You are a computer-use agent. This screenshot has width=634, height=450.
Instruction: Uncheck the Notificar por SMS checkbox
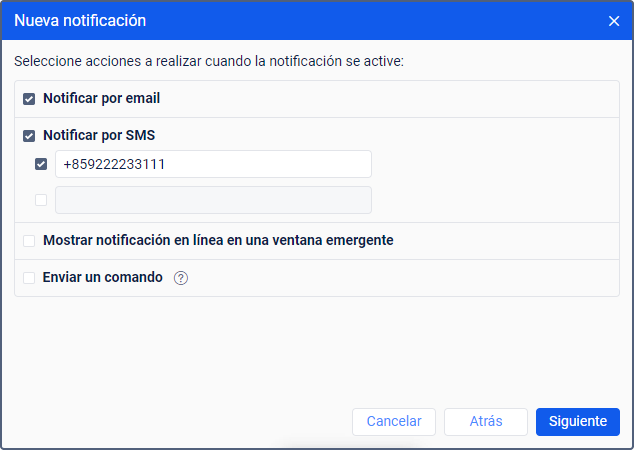point(29,135)
